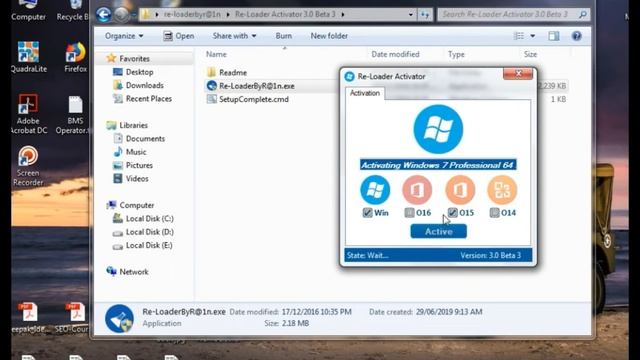Click the O16 Office icon

[x=417, y=190]
